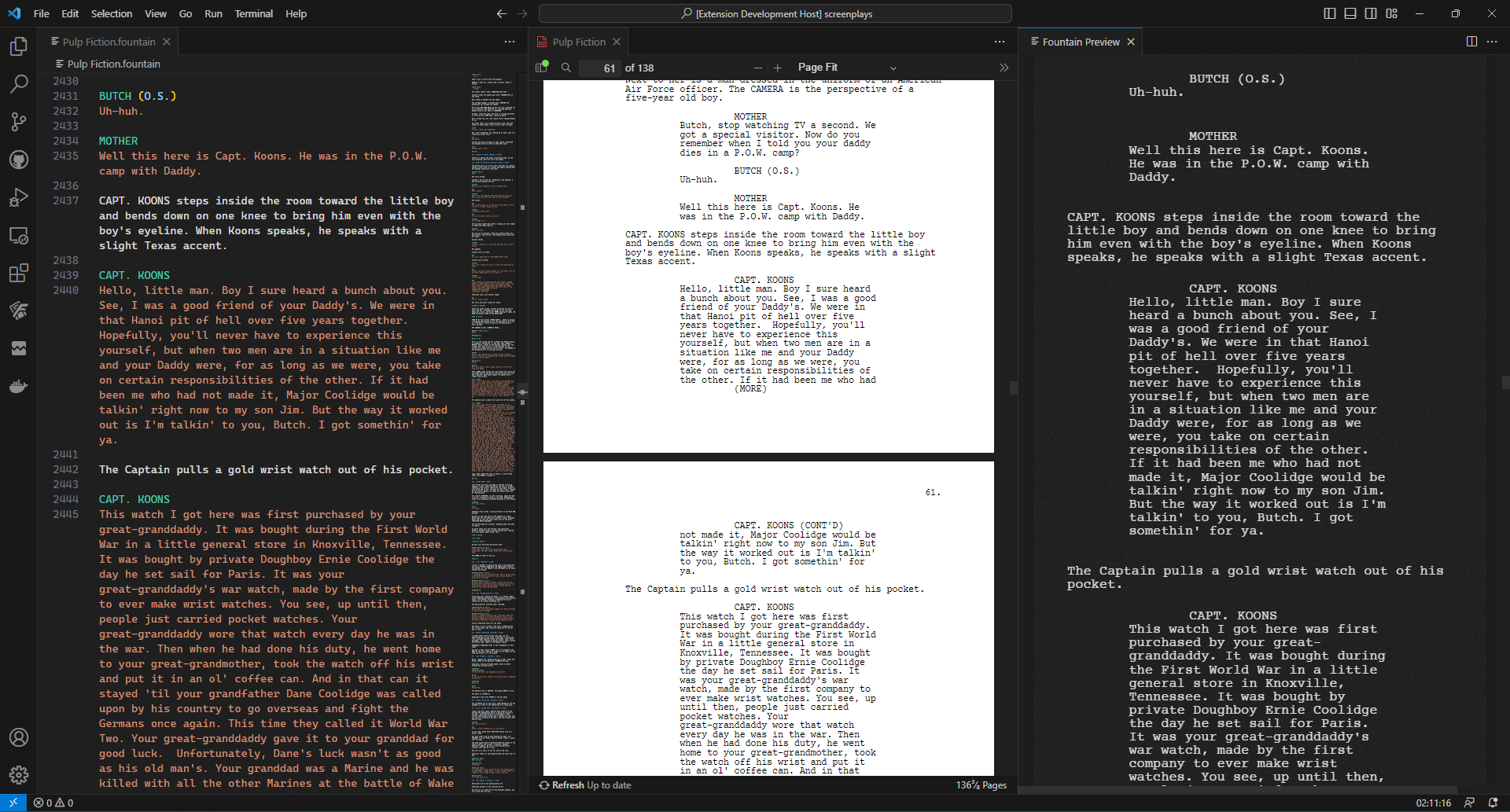1510x812 pixels.
Task: Open the PDF viewer tools chevron menu
Action: (x=1004, y=68)
